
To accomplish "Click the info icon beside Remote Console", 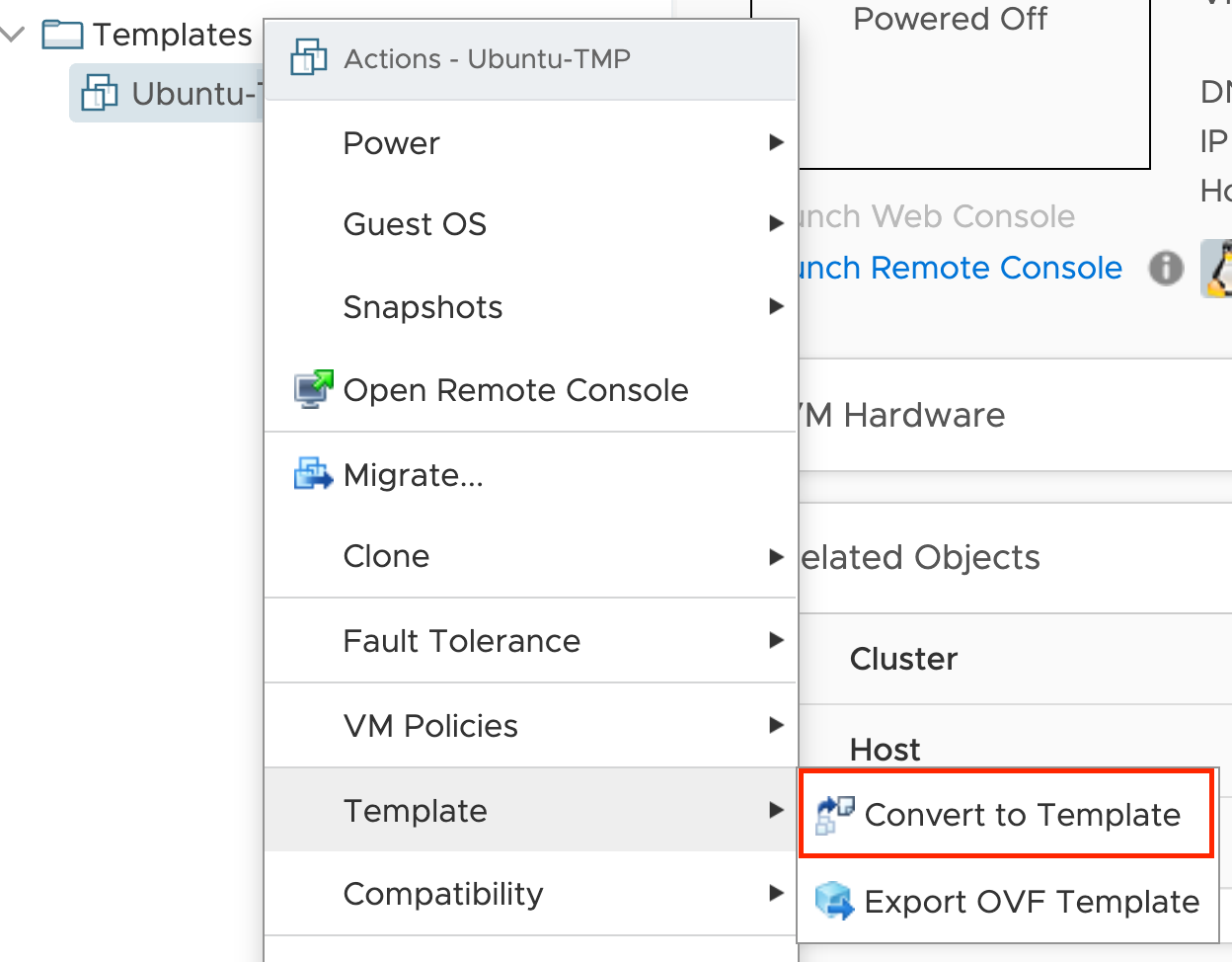I will click(1166, 268).
